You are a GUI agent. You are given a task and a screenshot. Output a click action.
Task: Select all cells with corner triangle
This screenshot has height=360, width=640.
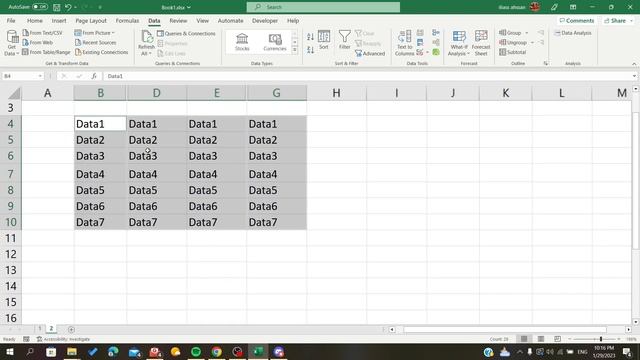point(14,93)
